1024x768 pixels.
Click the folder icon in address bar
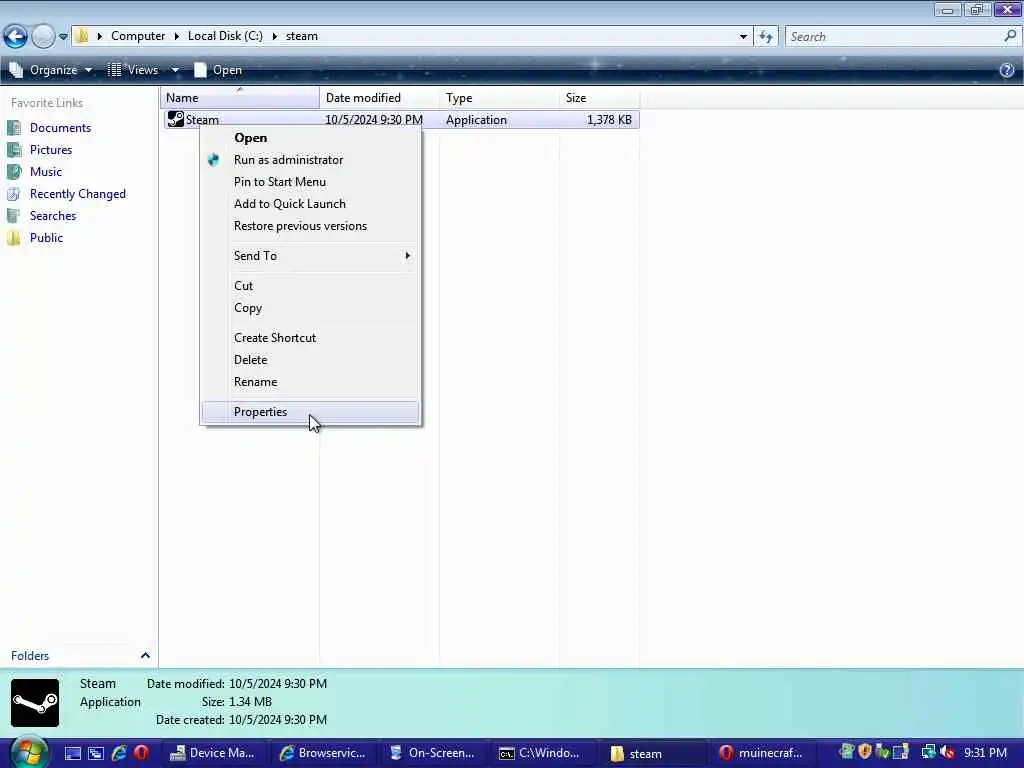82,36
